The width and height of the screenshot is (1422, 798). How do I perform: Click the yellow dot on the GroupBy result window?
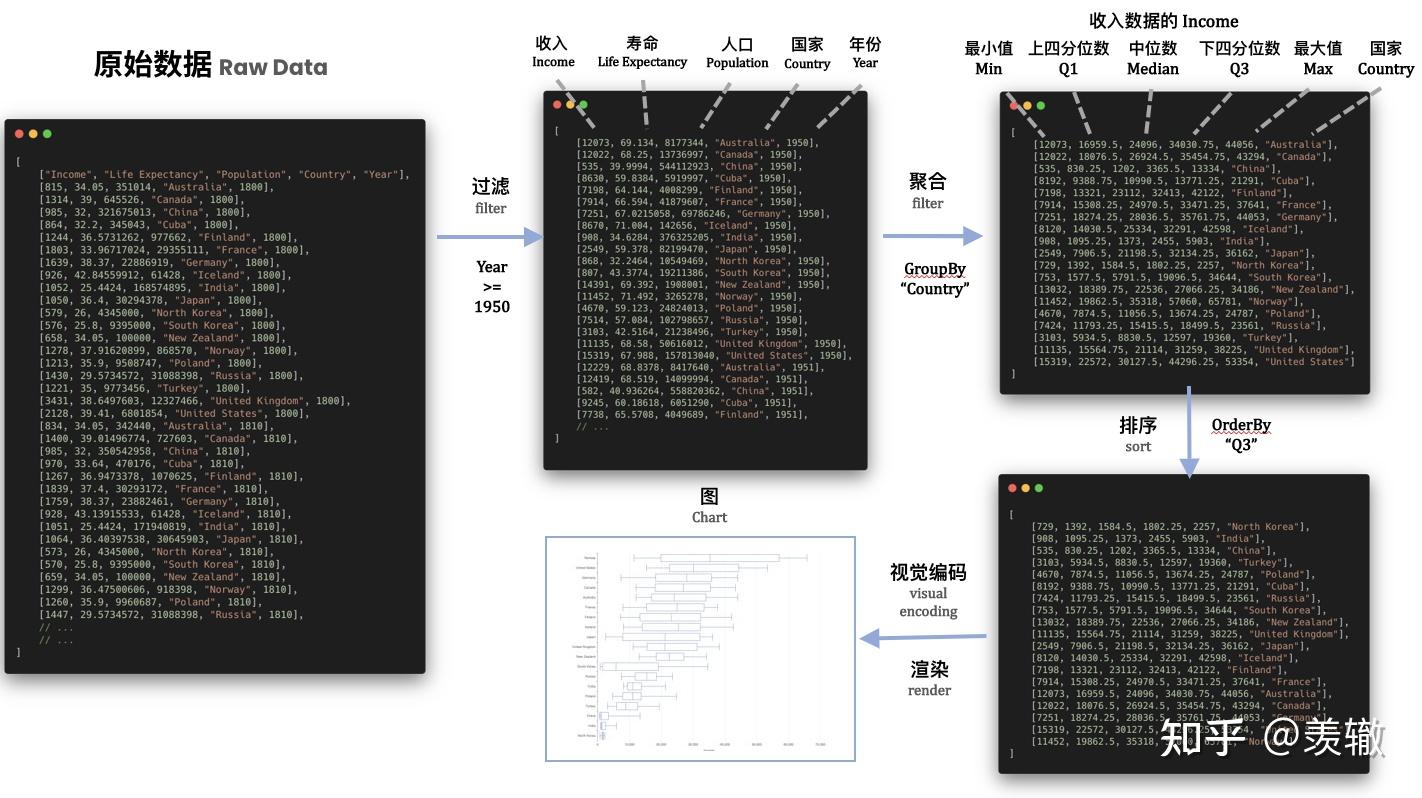tap(1027, 105)
